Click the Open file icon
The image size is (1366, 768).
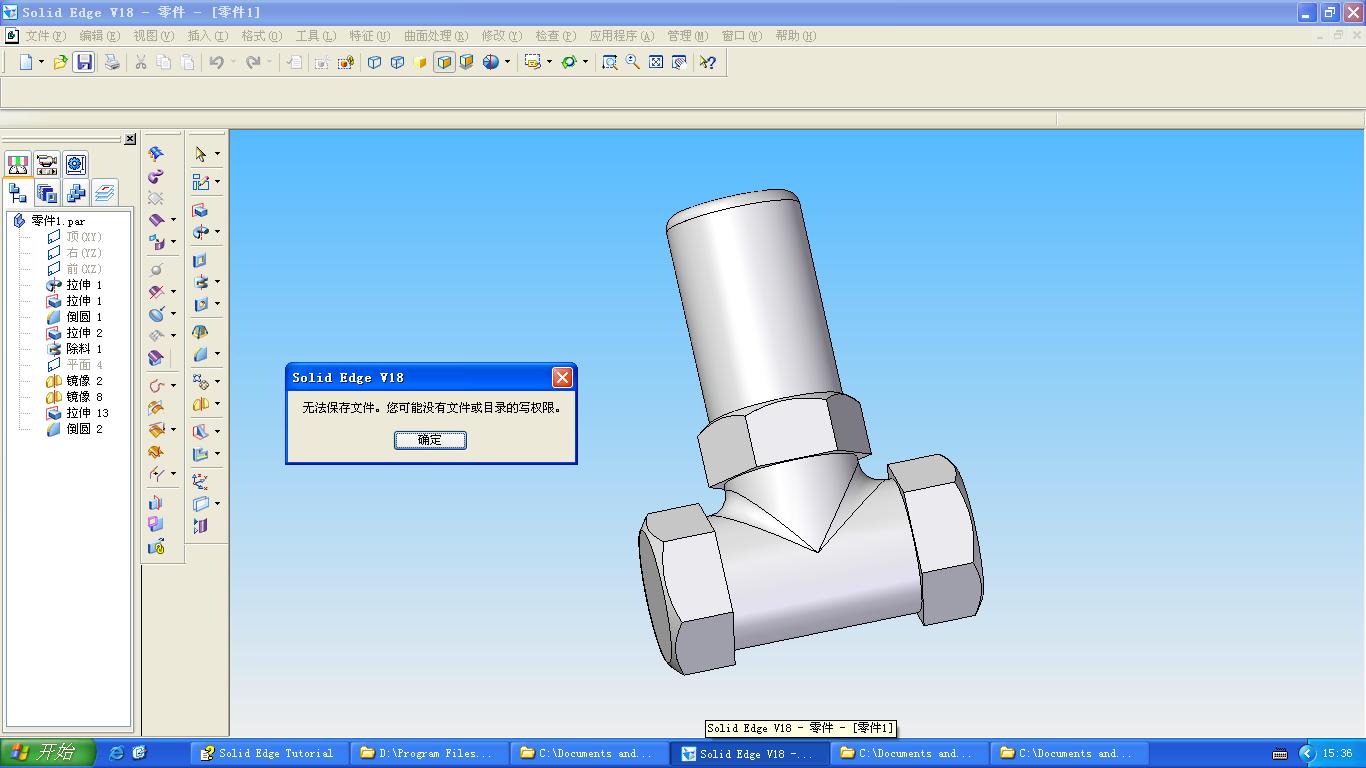pyautogui.click(x=60, y=62)
